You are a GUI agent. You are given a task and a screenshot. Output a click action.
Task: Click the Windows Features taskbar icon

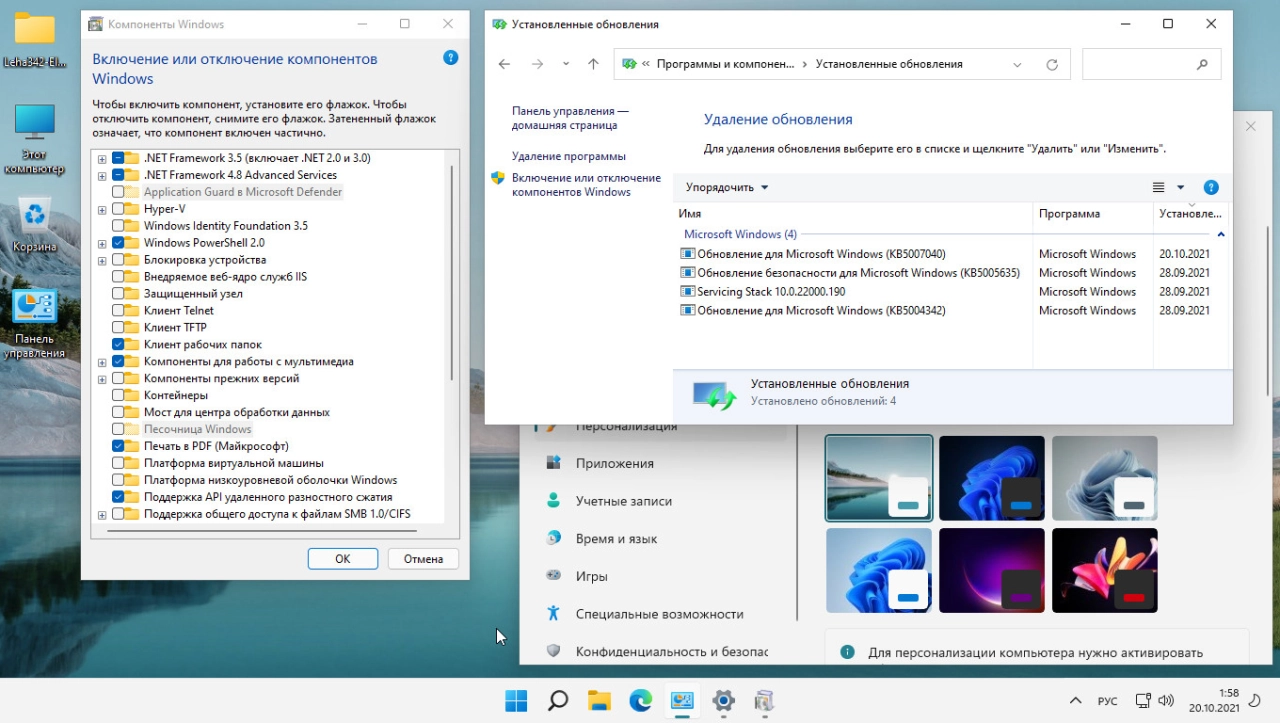coord(765,701)
